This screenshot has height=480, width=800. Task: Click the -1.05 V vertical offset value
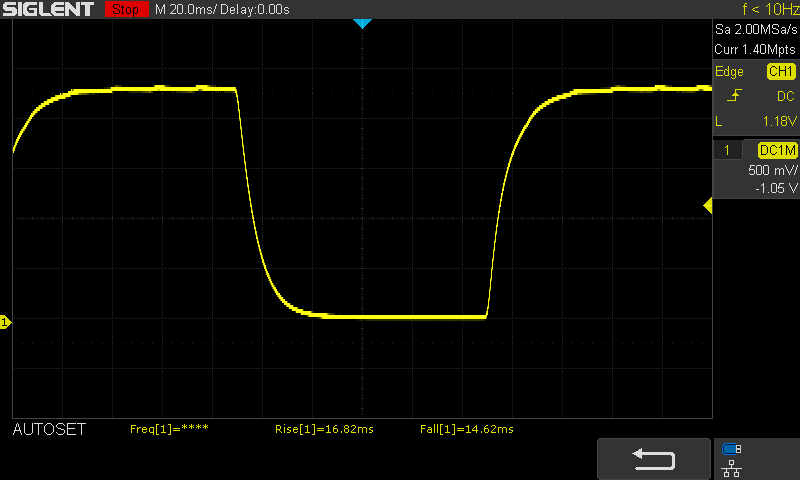tap(776, 188)
